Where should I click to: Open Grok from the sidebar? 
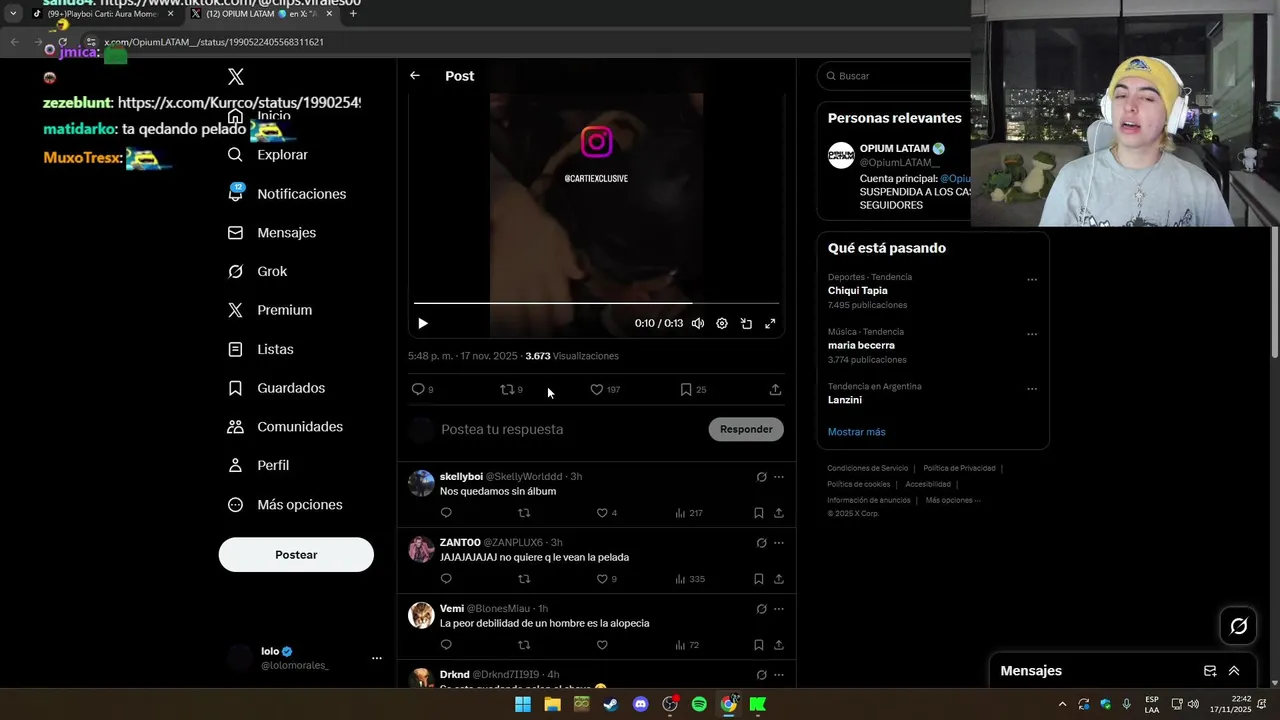pyautogui.click(x=258, y=271)
